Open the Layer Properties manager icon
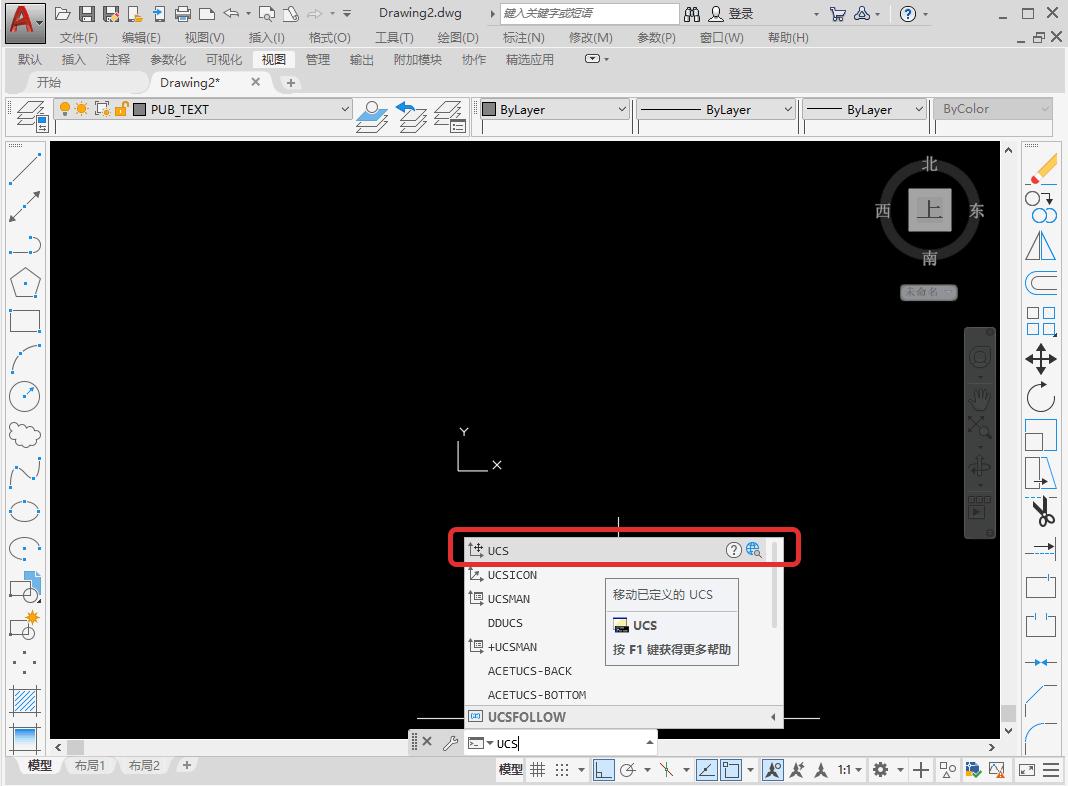 point(30,116)
